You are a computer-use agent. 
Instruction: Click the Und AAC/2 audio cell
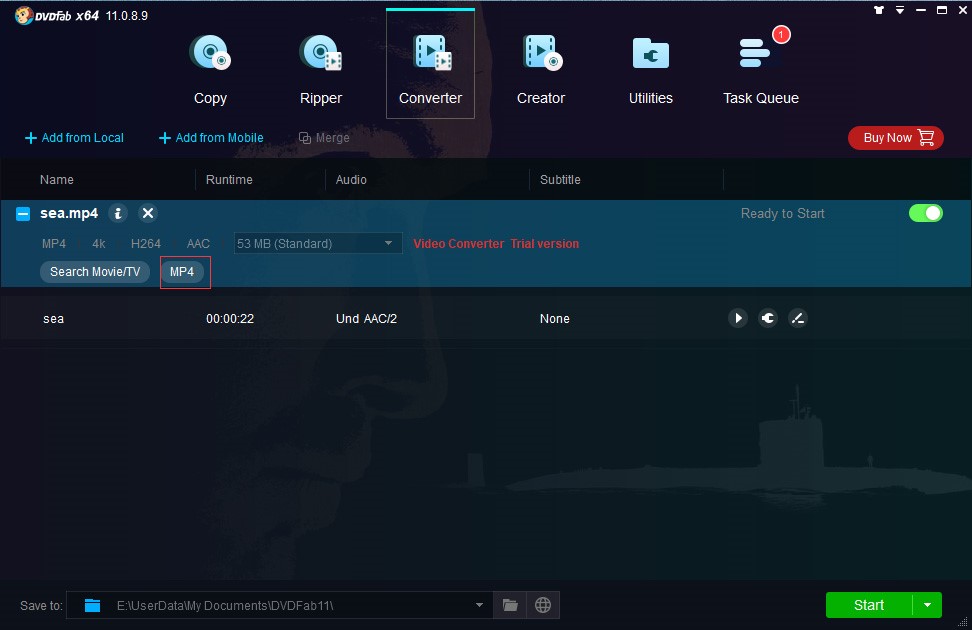(x=366, y=319)
